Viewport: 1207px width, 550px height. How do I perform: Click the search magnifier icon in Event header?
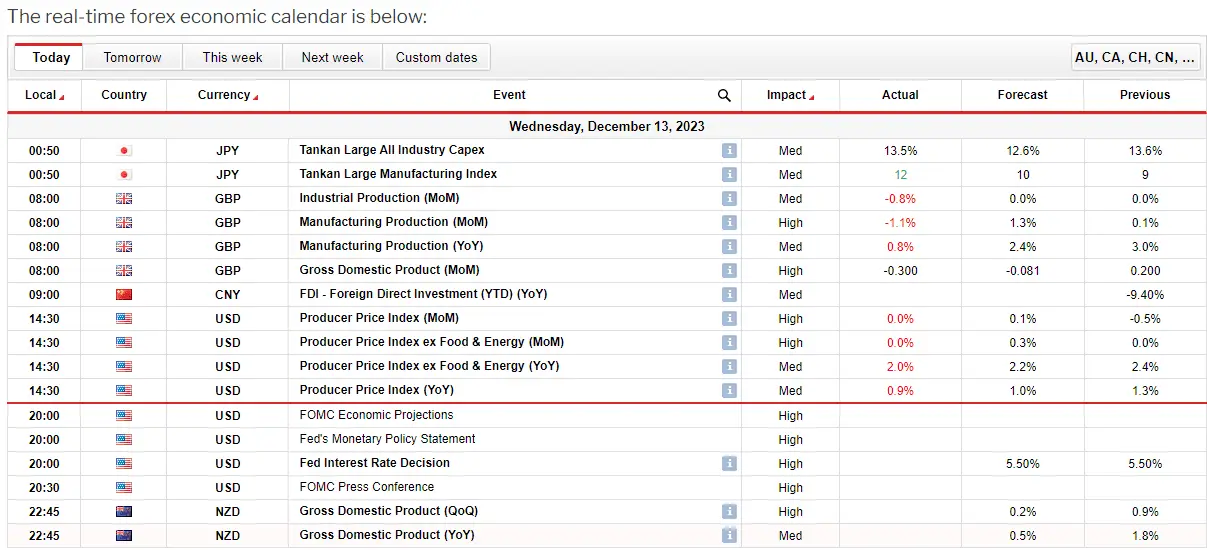(724, 95)
